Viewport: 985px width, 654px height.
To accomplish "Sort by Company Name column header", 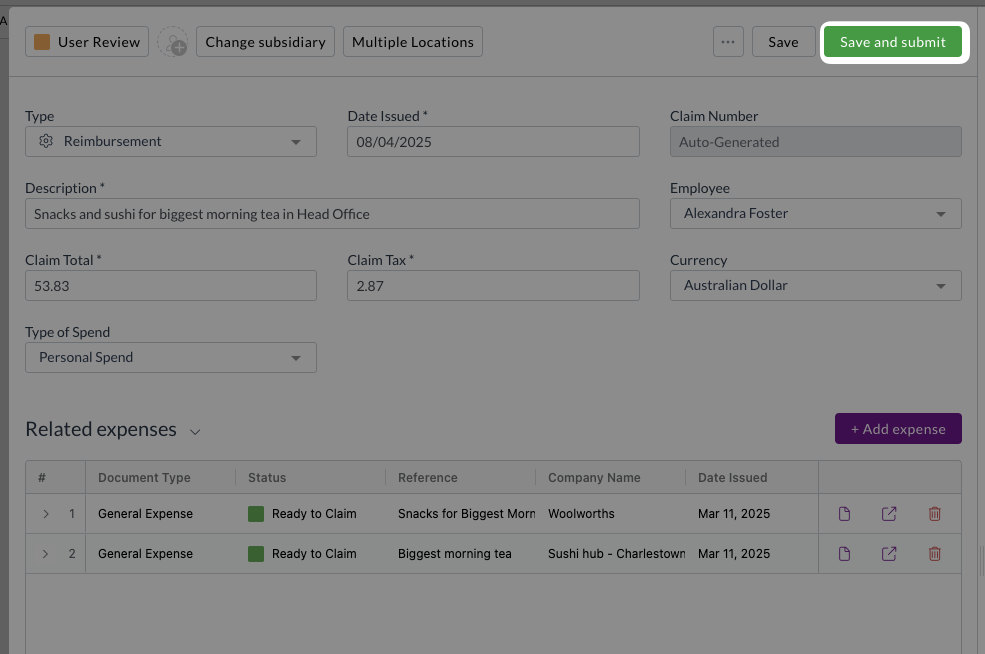I will (x=594, y=477).
